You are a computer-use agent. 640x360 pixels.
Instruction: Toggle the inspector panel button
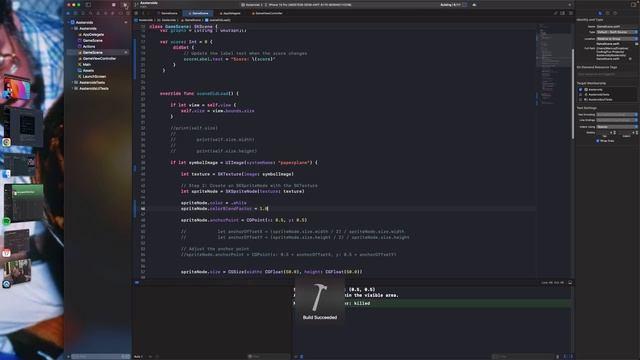[634, 5]
